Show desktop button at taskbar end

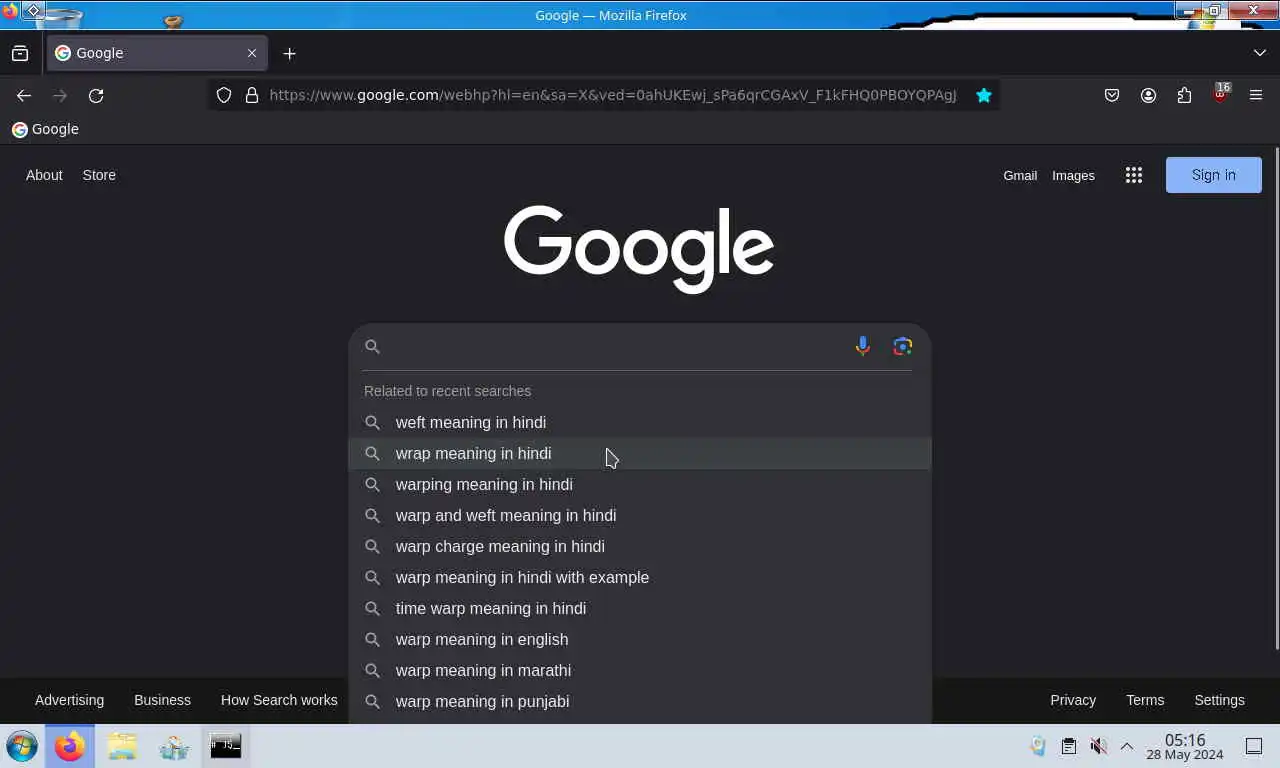click(x=1254, y=746)
